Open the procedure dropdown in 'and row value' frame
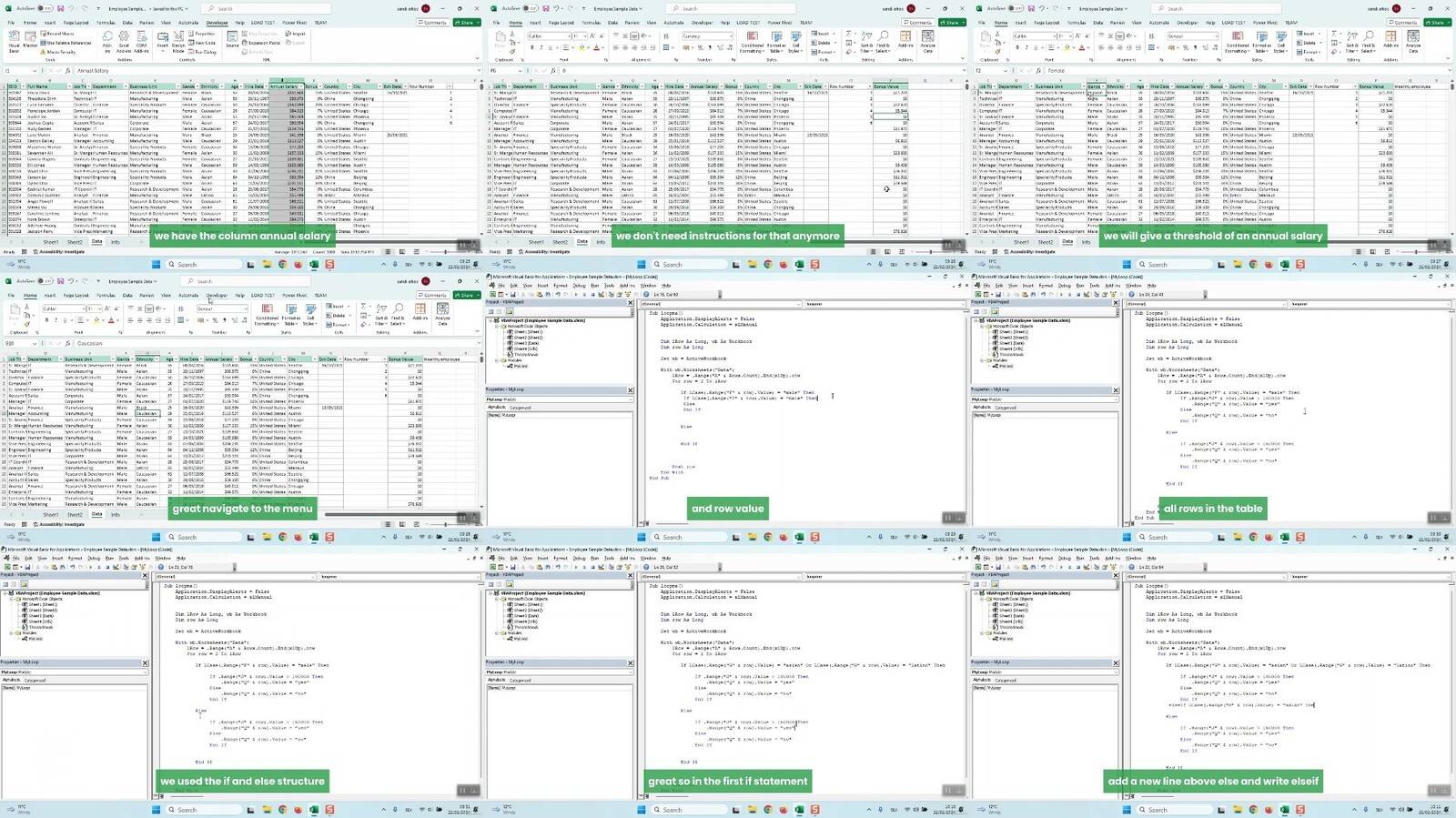The width and height of the screenshot is (1456, 818). (x=964, y=303)
